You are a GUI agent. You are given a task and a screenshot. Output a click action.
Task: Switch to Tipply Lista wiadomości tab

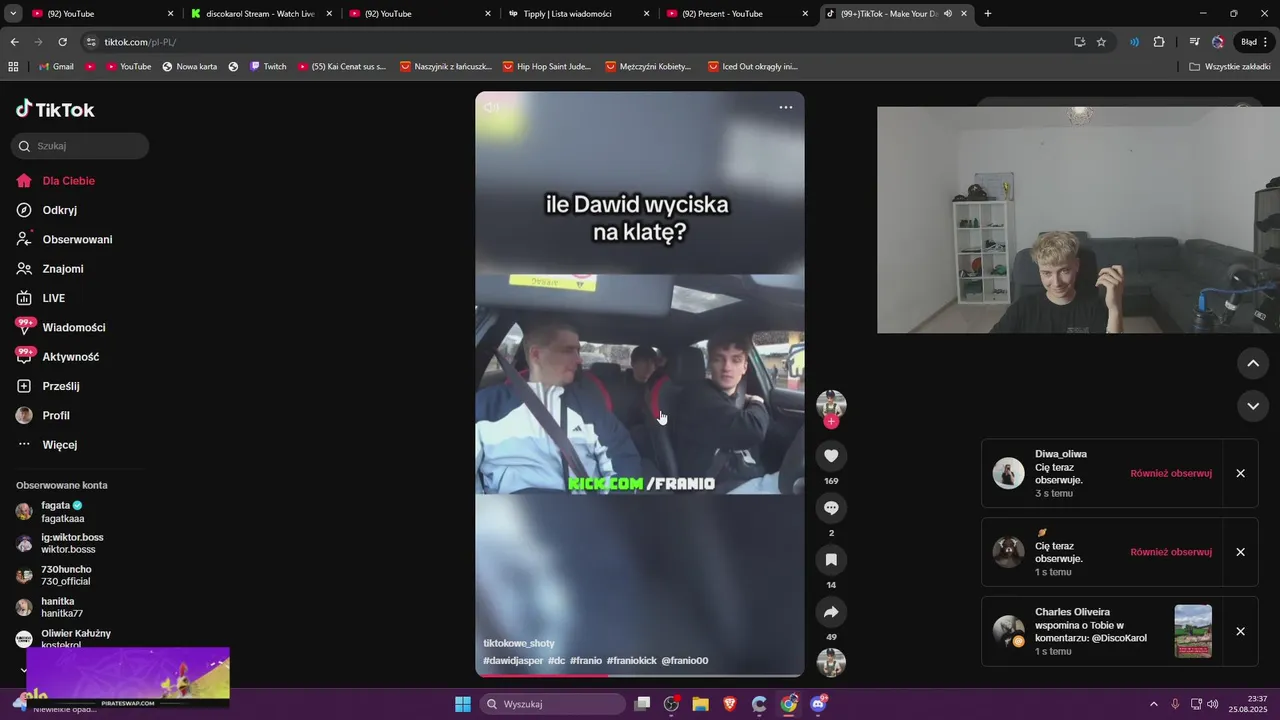click(577, 14)
